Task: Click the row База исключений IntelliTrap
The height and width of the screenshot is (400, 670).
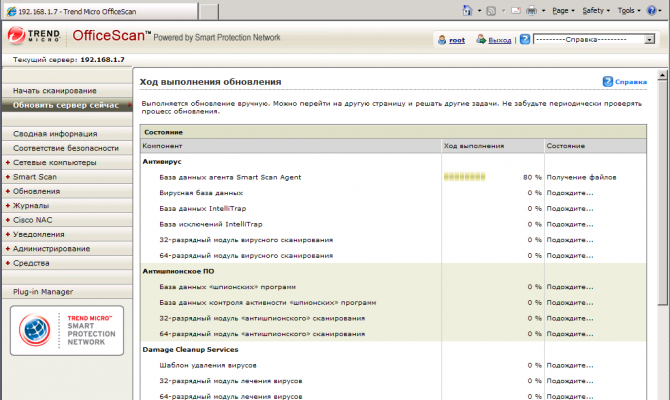Action: coord(393,224)
